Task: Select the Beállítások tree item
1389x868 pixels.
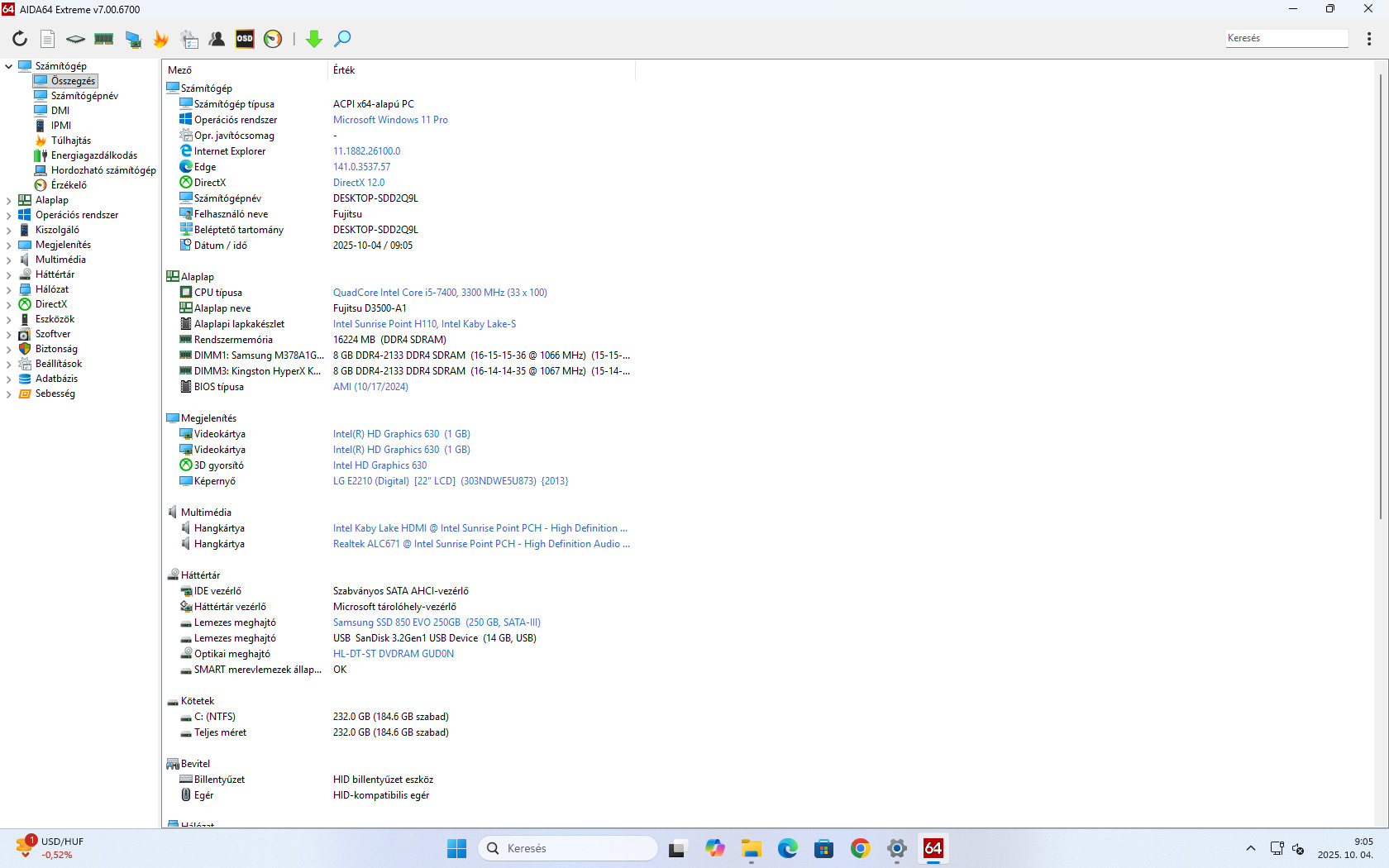Action: pos(59,364)
